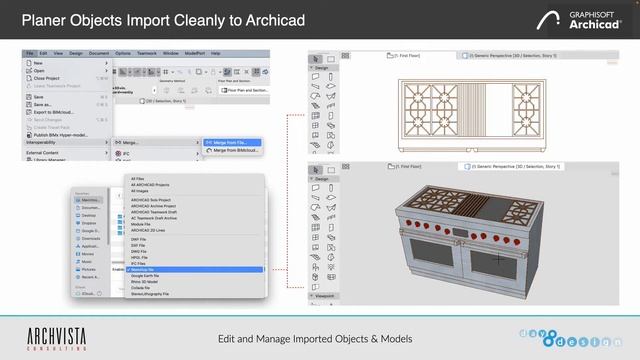Select the Arrow tool in the floor plan pane

[315, 59]
